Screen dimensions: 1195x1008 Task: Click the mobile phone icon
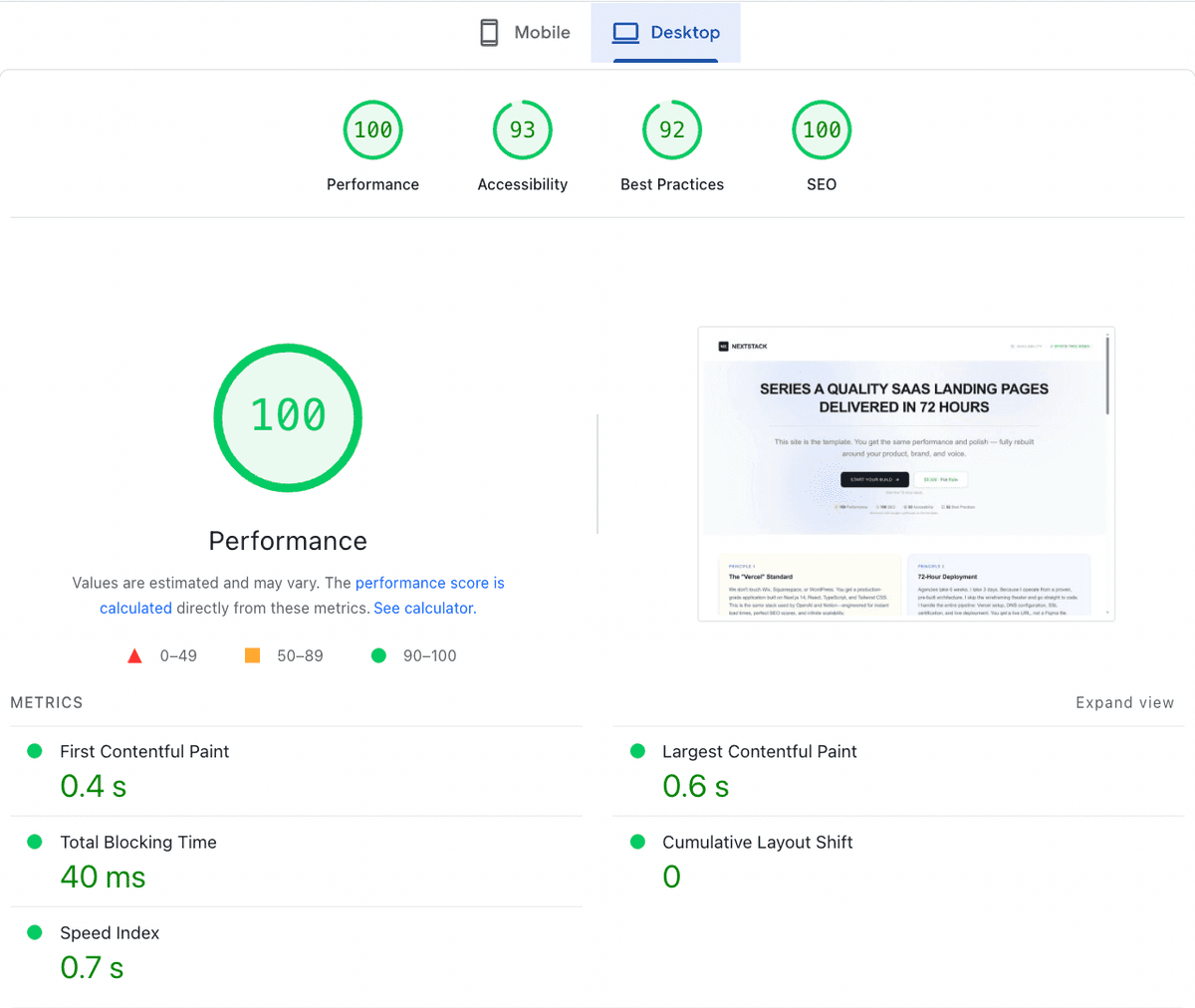click(489, 32)
